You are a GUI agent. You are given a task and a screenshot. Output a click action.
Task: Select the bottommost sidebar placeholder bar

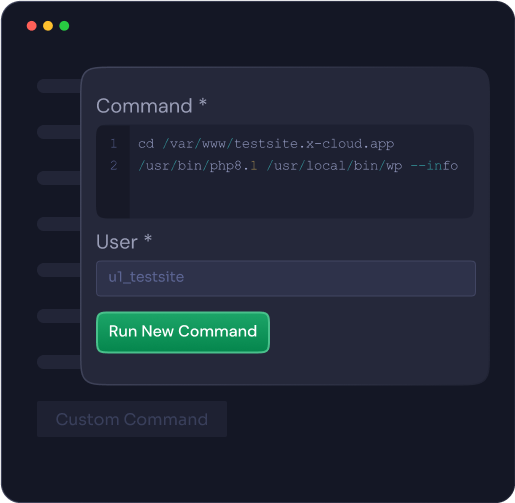pyautogui.click(x=59, y=362)
